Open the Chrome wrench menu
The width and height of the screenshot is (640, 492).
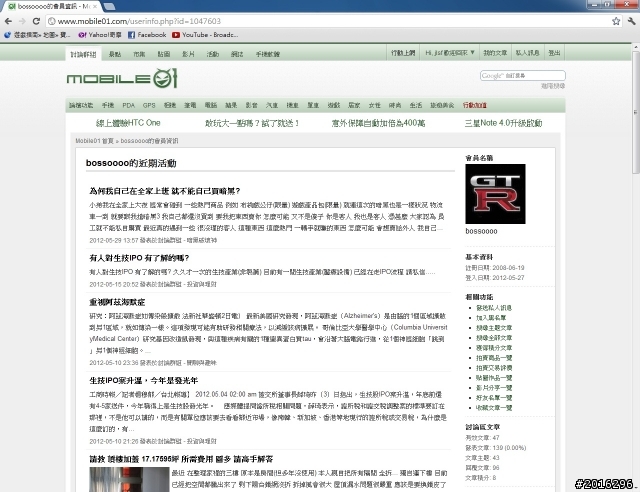coord(631,21)
